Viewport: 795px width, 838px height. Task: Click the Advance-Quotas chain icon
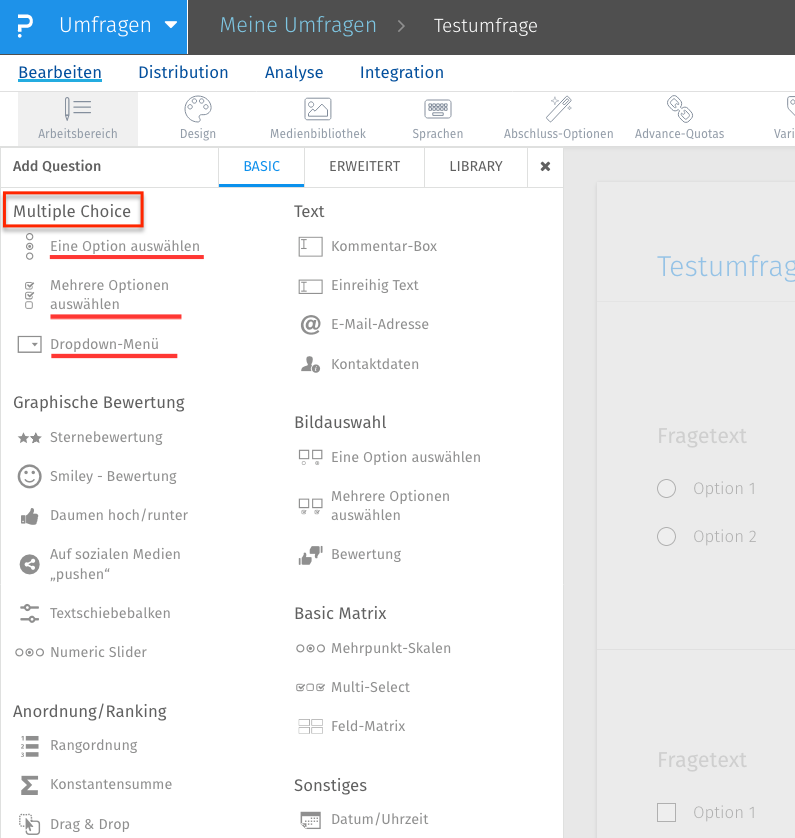pos(679,109)
